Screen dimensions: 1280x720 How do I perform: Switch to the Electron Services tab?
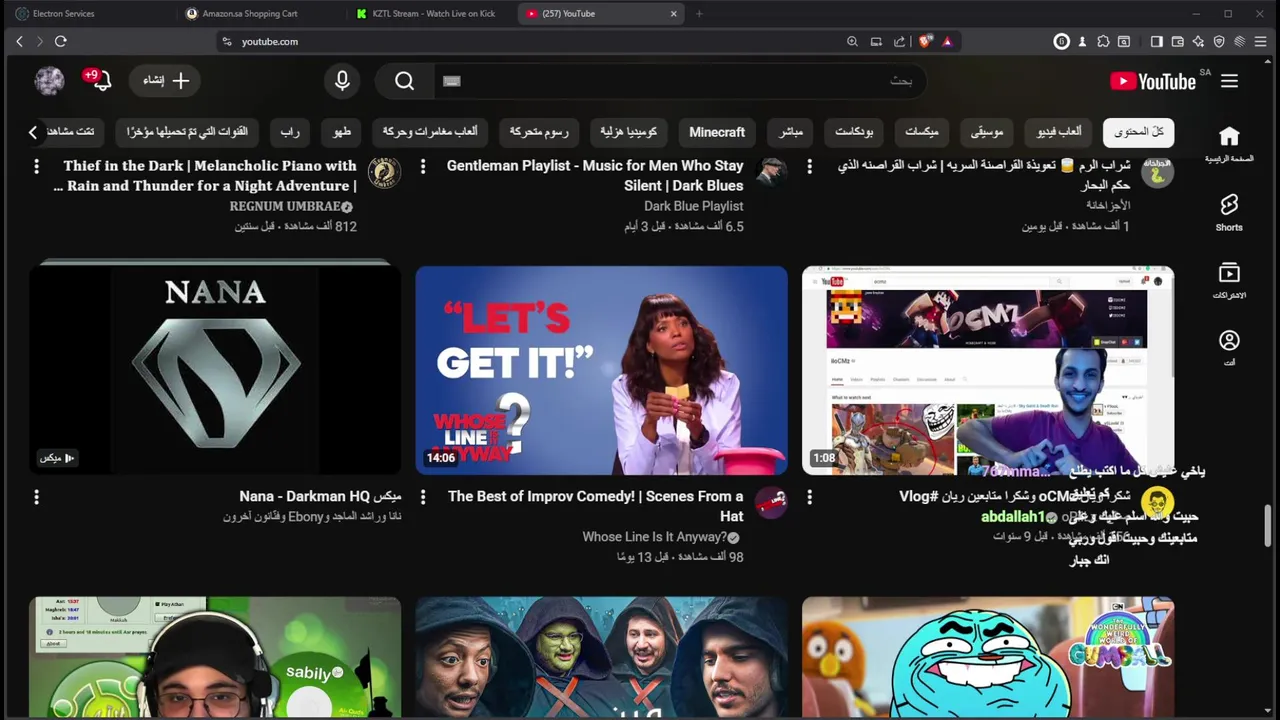(x=92, y=14)
